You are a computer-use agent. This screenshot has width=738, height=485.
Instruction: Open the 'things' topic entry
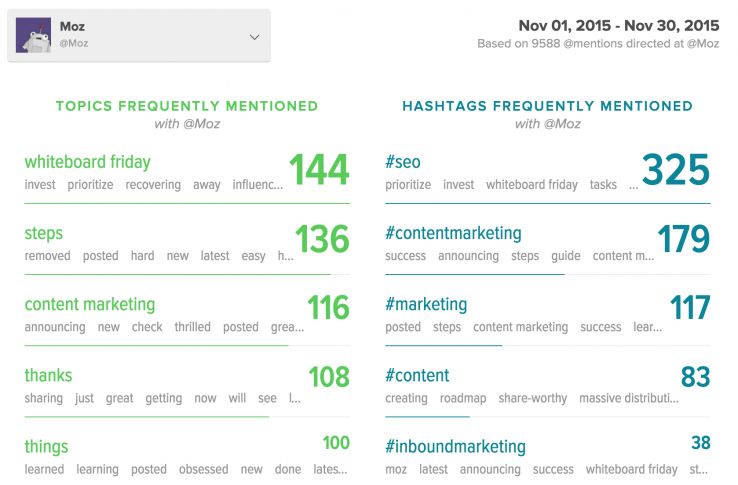tap(46, 446)
